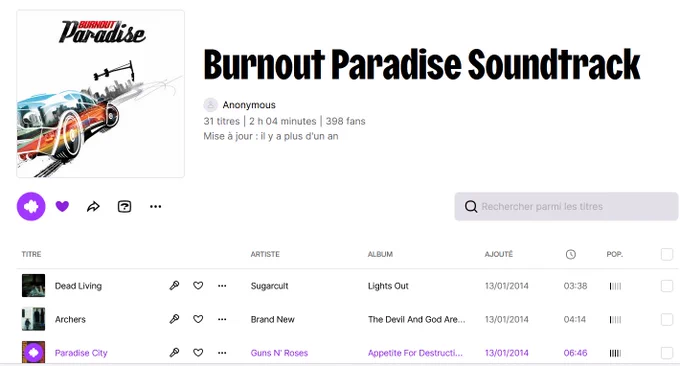
Task: Sort by the AJOUTÉ column header
Action: point(499,254)
